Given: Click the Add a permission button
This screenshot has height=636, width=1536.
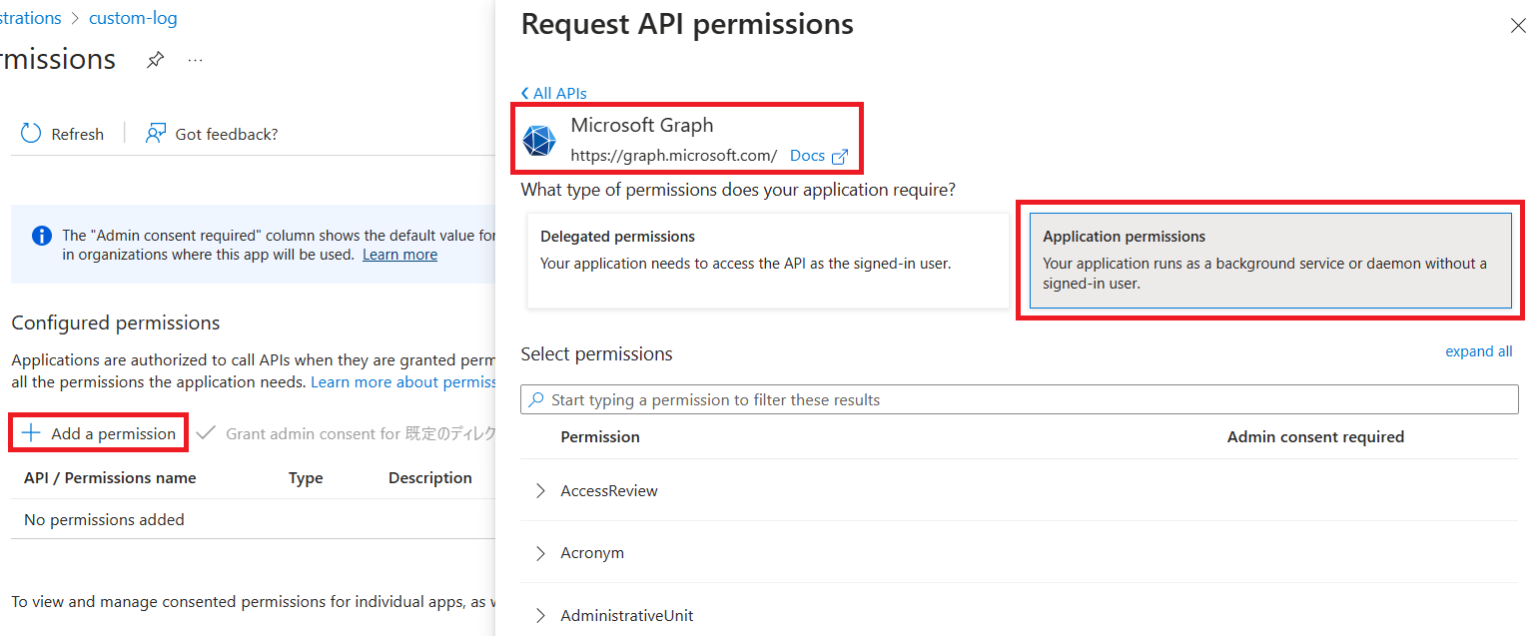Looking at the screenshot, I should click(98, 432).
